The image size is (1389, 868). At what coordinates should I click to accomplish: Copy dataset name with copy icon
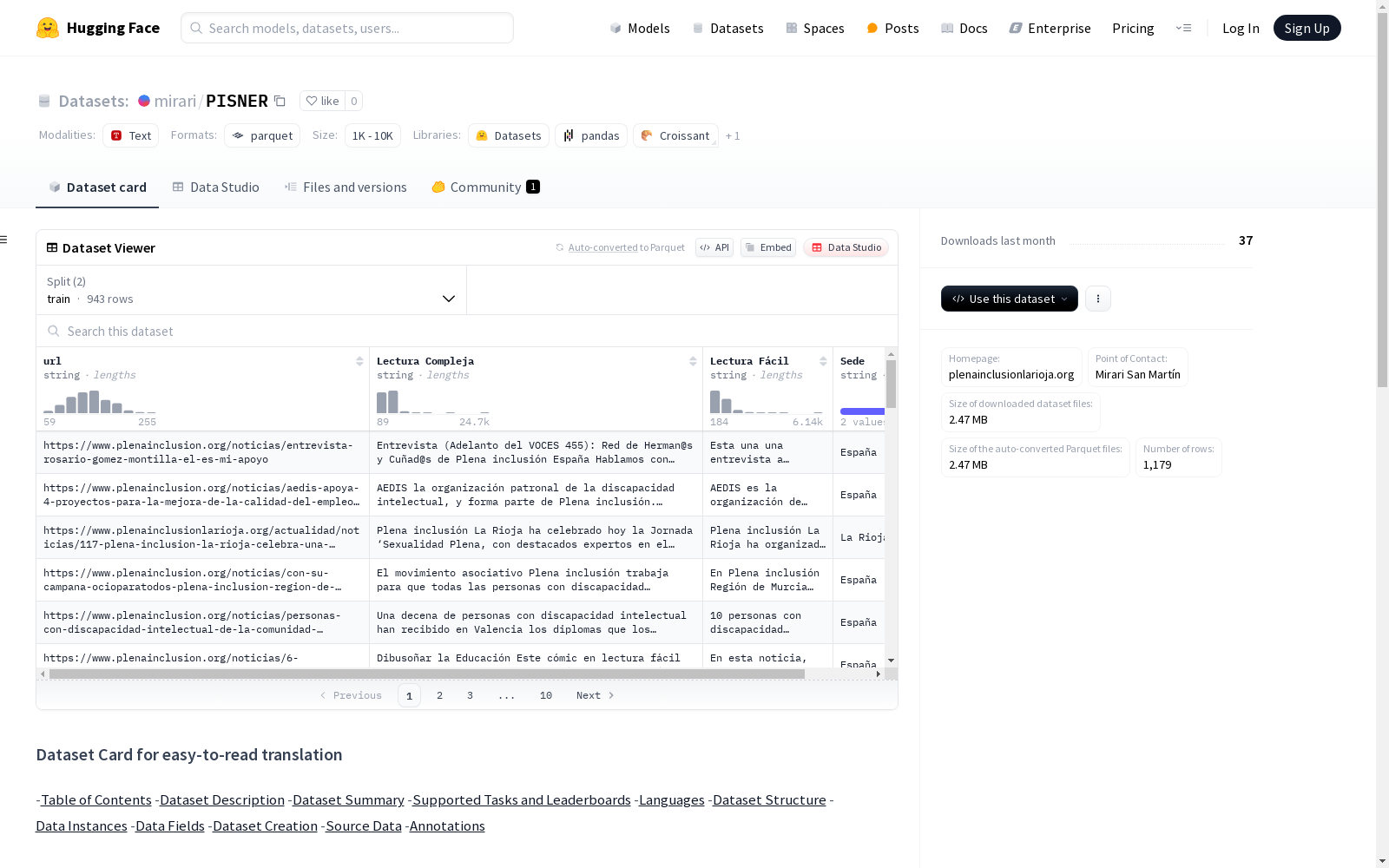pos(280,101)
